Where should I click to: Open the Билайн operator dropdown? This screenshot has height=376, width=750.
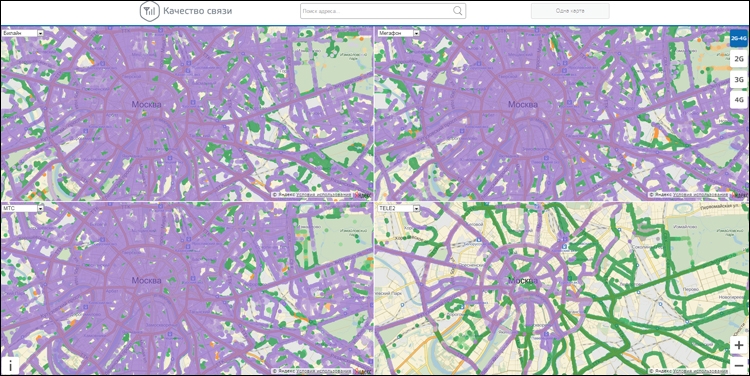click(x=22, y=33)
